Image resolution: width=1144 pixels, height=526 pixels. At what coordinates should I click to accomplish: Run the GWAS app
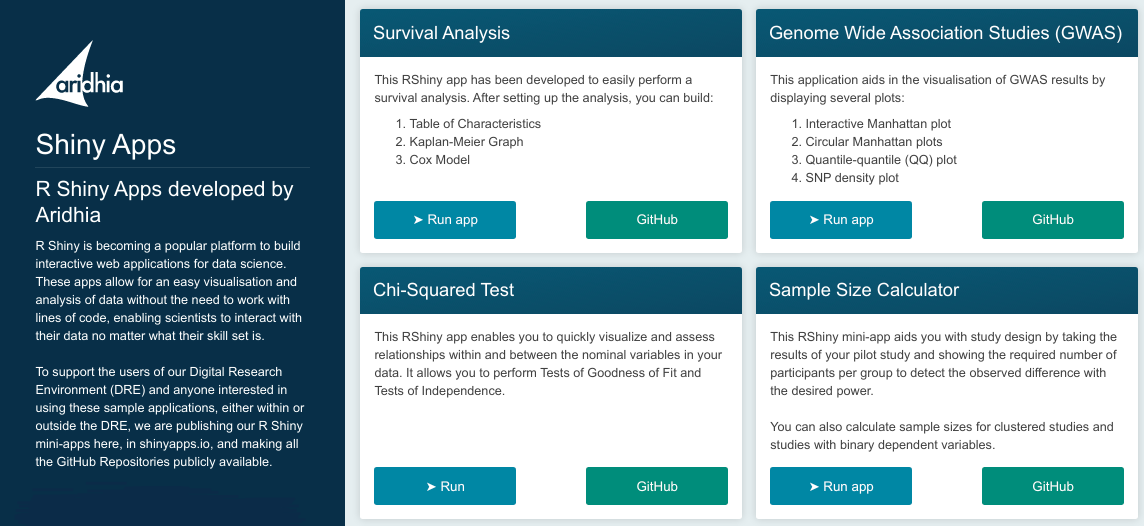pos(840,220)
